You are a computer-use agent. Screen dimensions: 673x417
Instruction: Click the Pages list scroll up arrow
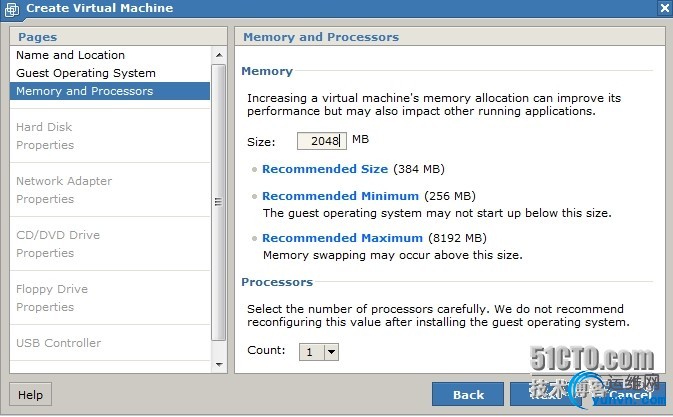(219, 53)
